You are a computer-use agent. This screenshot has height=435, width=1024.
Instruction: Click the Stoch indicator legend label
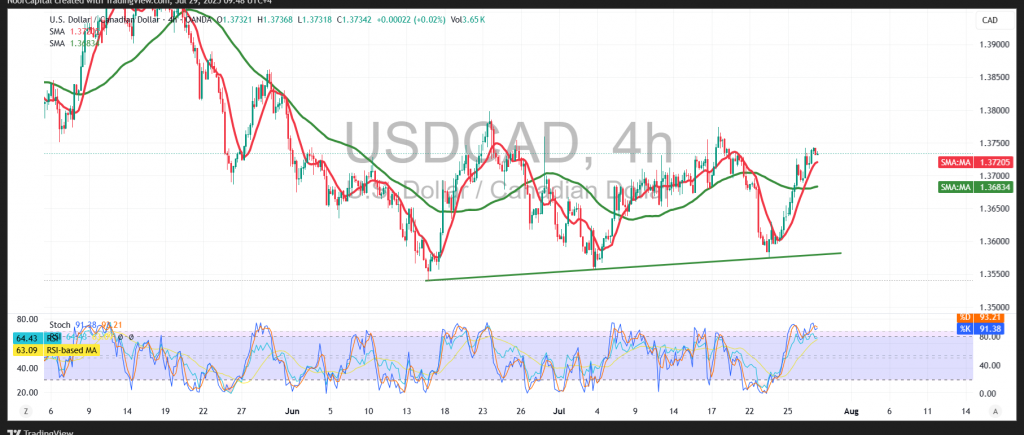pyautogui.click(x=59, y=325)
